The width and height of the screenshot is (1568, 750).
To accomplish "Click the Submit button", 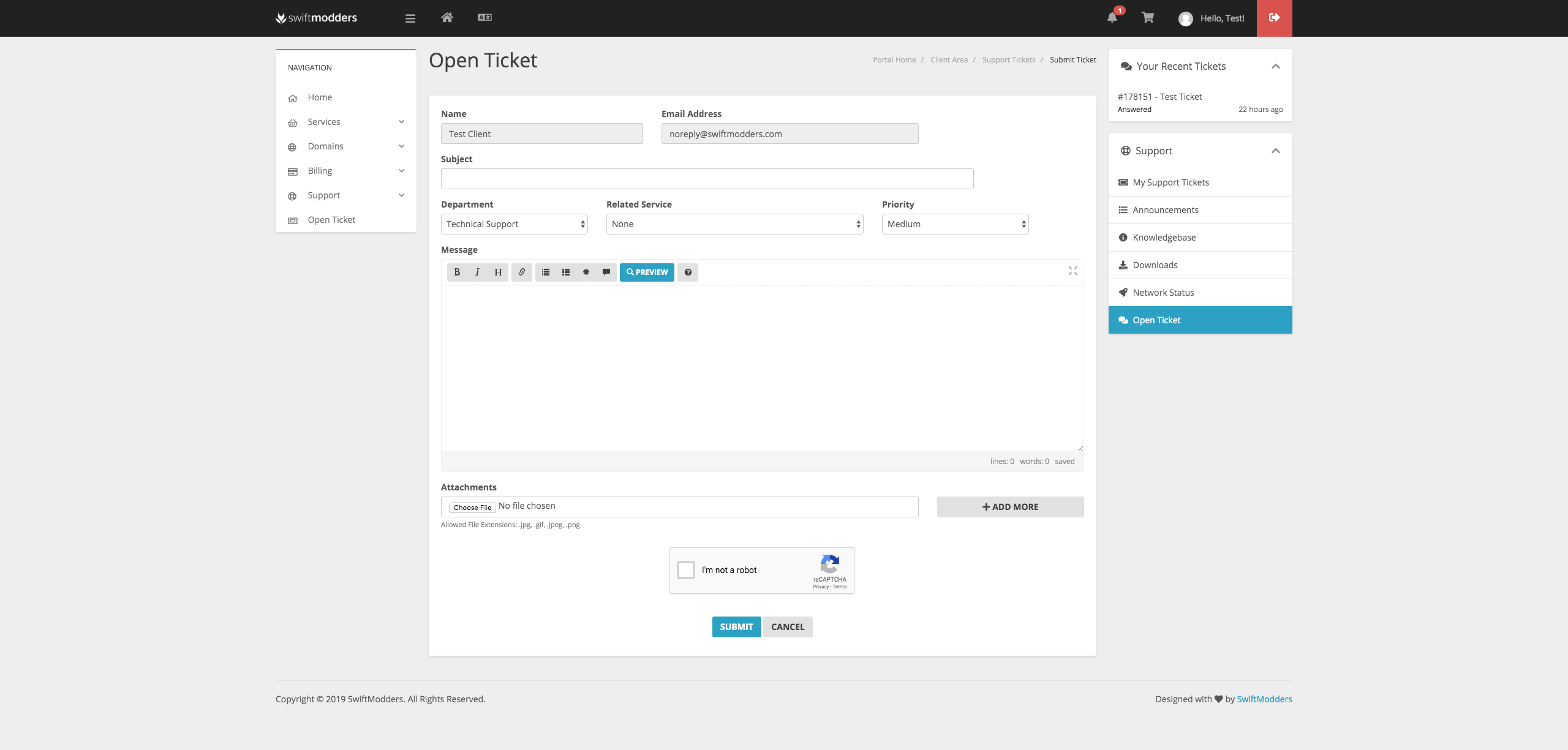I will [736, 626].
